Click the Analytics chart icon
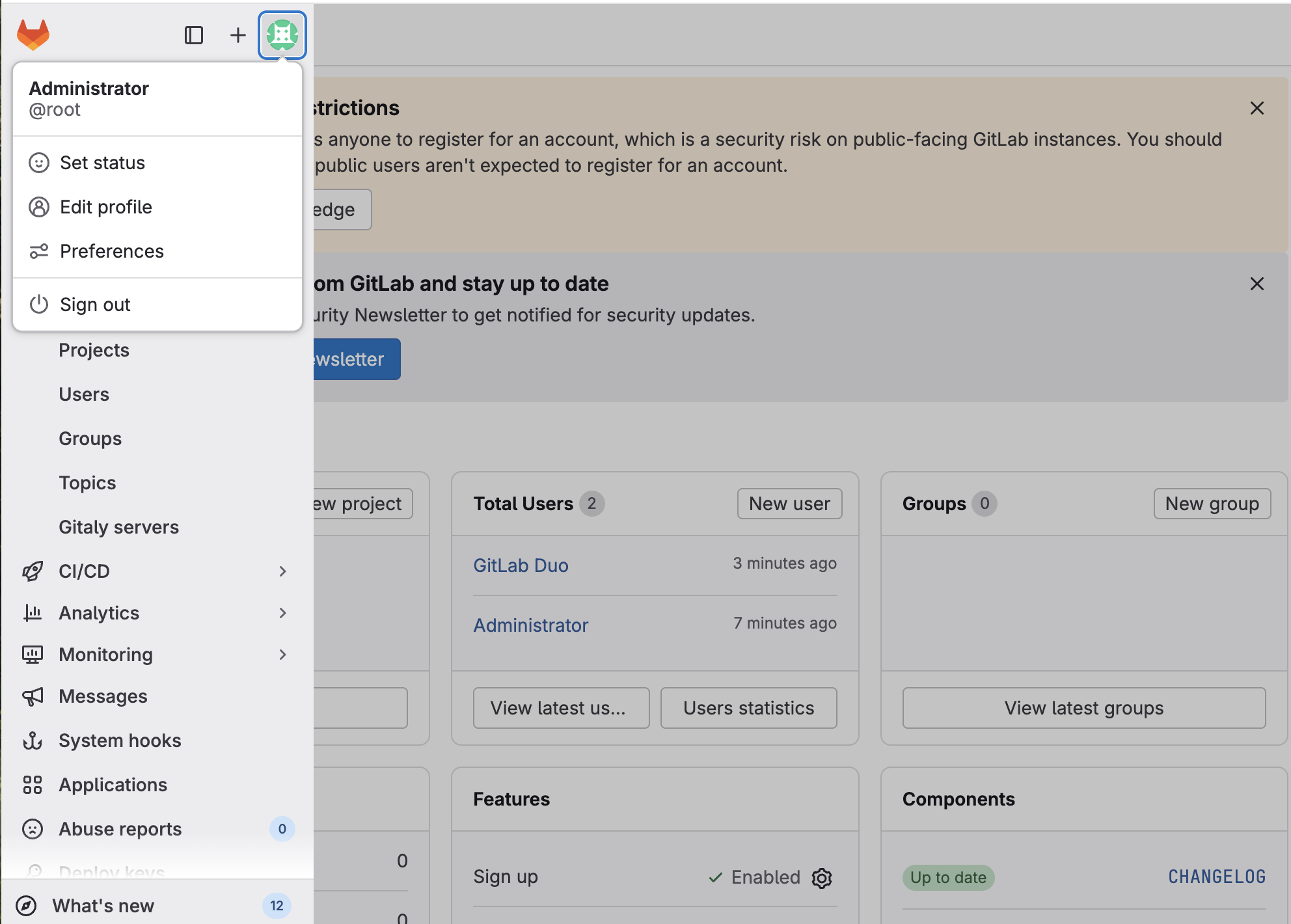This screenshot has height=924, width=1291. (33, 613)
